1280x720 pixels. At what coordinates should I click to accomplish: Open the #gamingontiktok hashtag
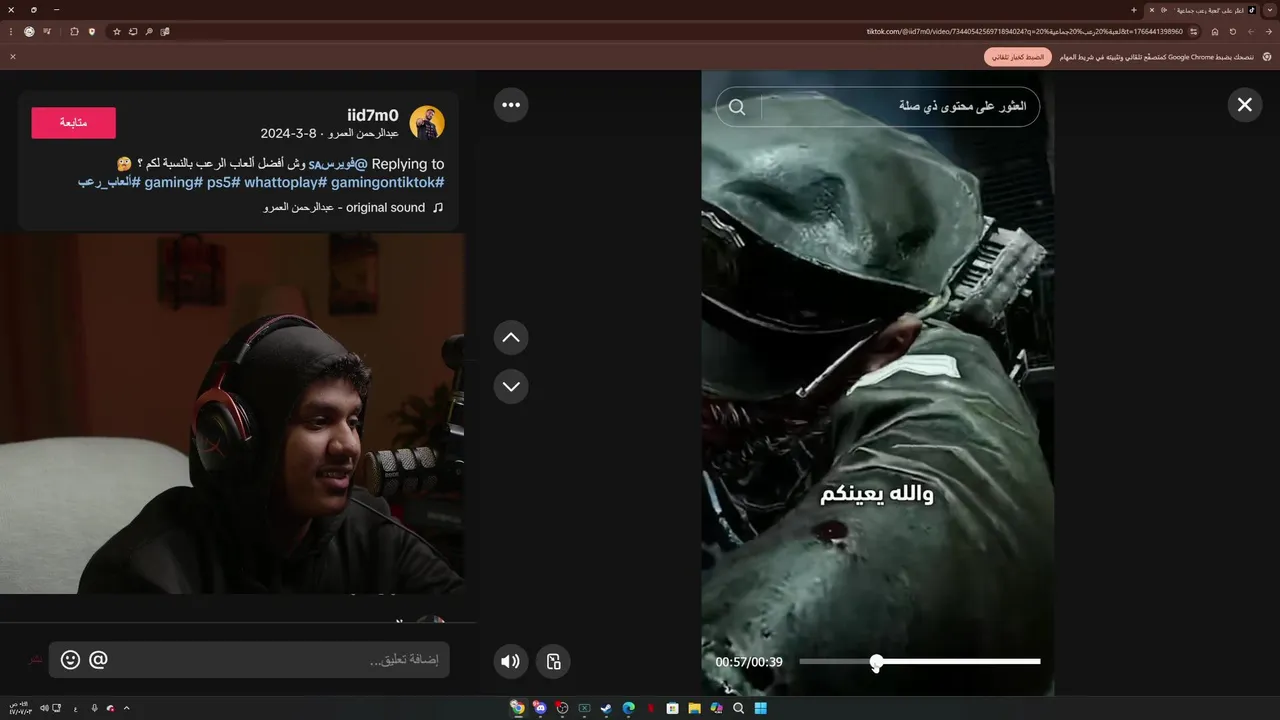(x=386, y=182)
